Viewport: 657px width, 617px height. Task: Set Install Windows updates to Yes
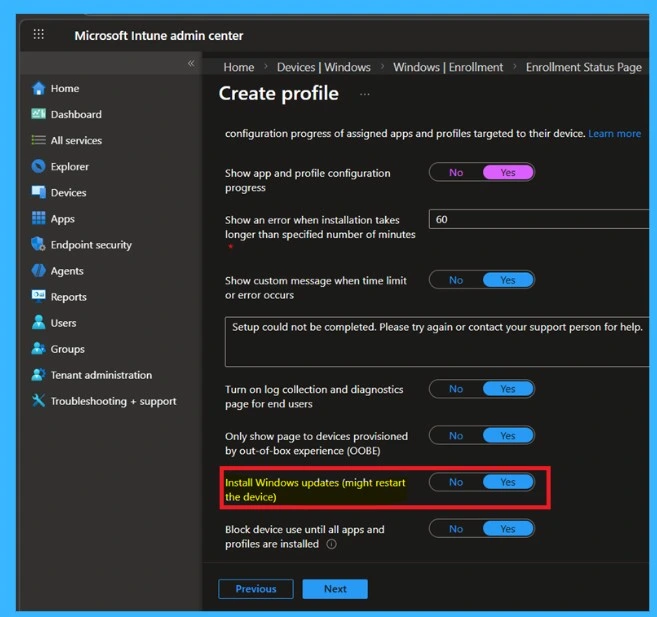pyautogui.click(x=508, y=482)
